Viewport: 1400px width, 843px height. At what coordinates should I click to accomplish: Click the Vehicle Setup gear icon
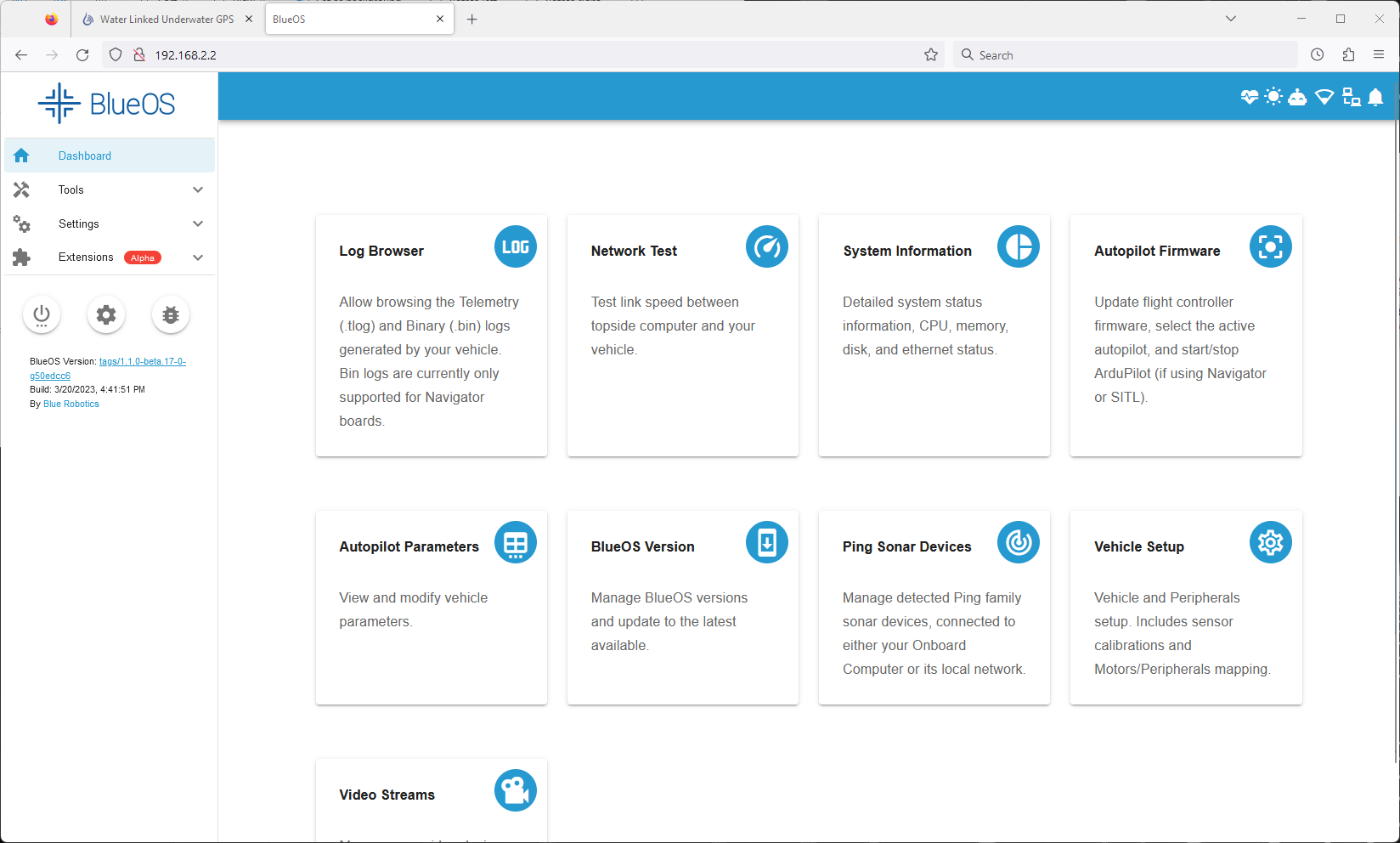pyautogui.click(x=1271, y=542)
